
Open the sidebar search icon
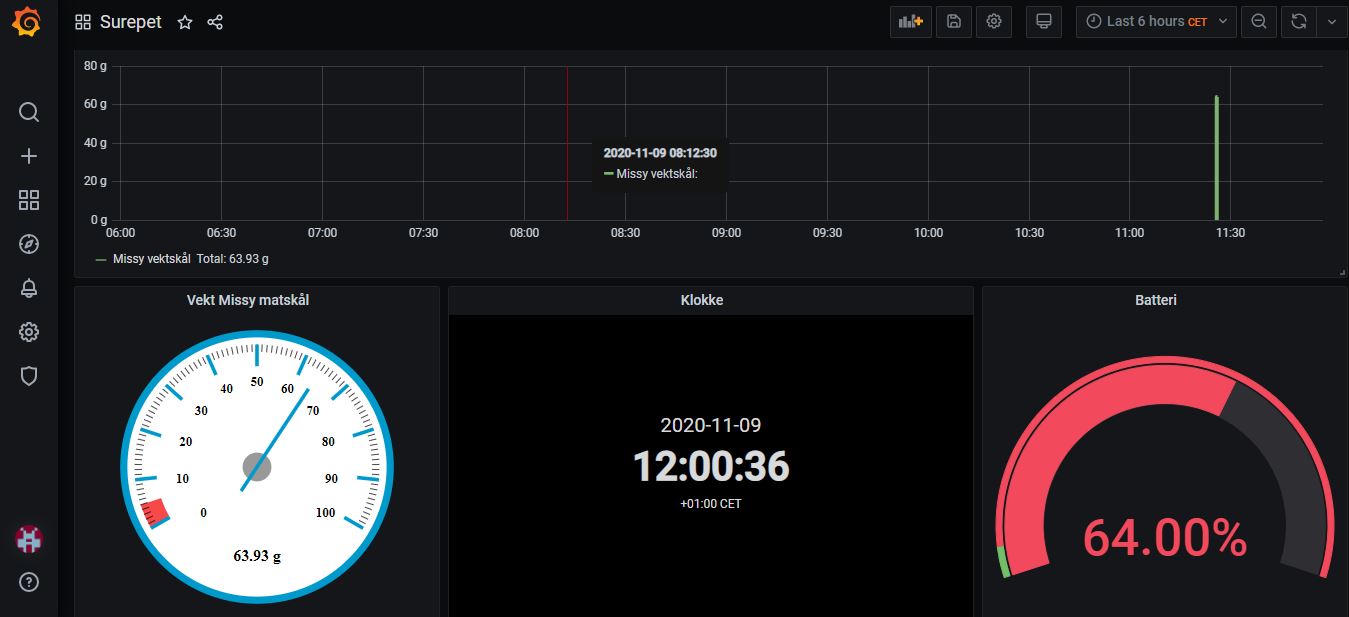pyautogui.click(x=29, y=112)
